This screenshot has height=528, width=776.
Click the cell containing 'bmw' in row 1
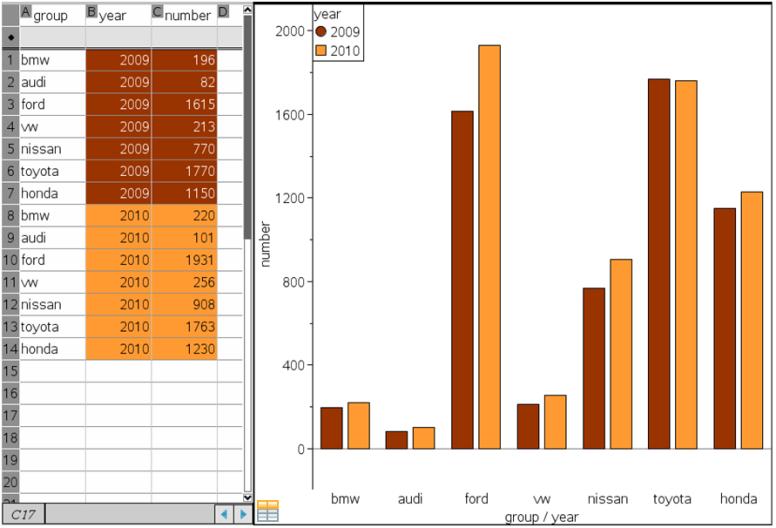(52, 60)
